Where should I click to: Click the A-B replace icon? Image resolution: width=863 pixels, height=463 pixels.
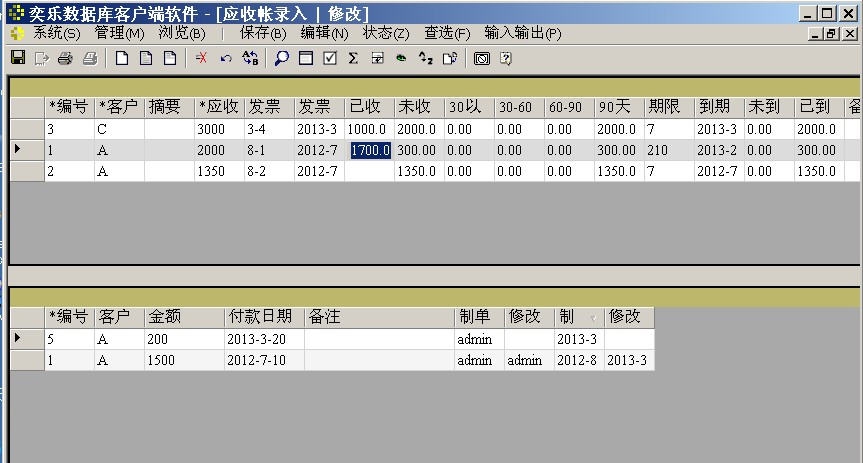coord(250,58)
